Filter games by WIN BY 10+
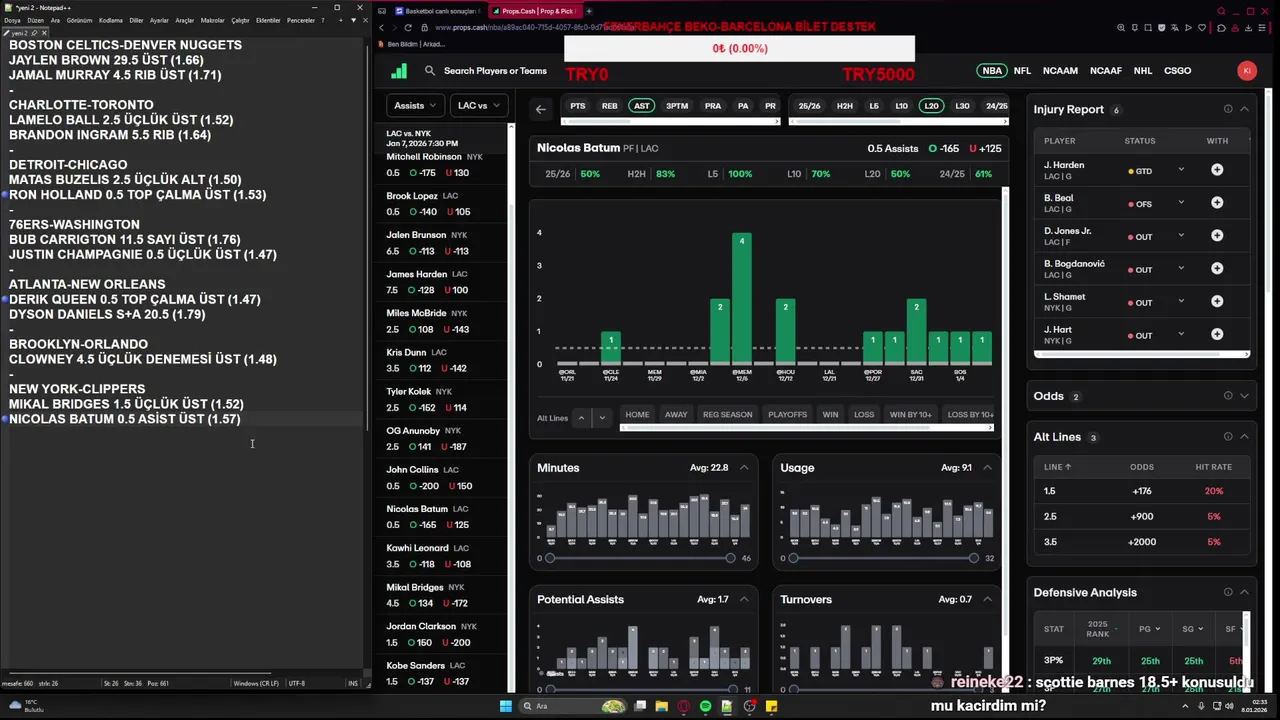1280x720 pixels. click(910, 415)
